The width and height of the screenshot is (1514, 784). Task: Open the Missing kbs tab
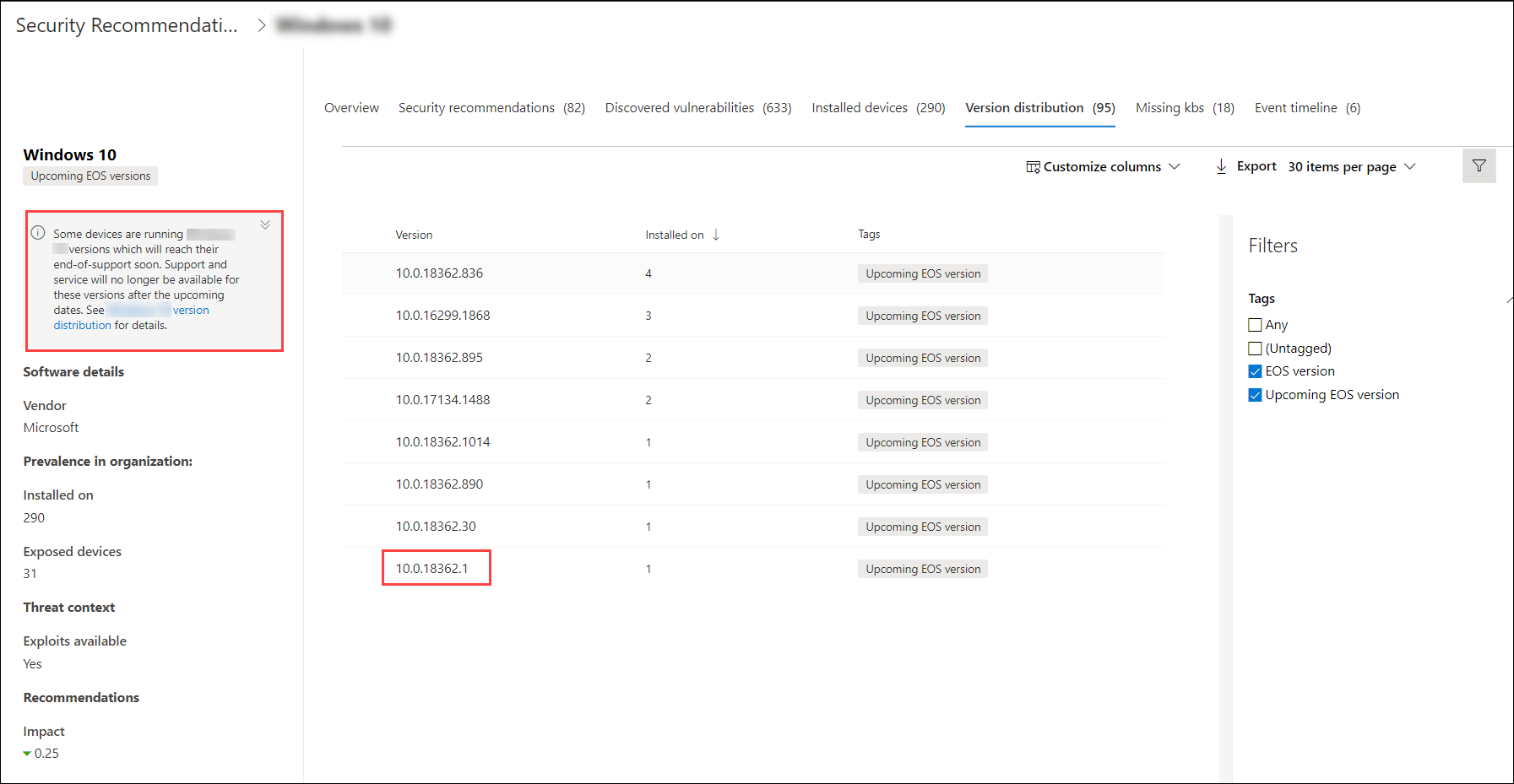point(1184,108)
